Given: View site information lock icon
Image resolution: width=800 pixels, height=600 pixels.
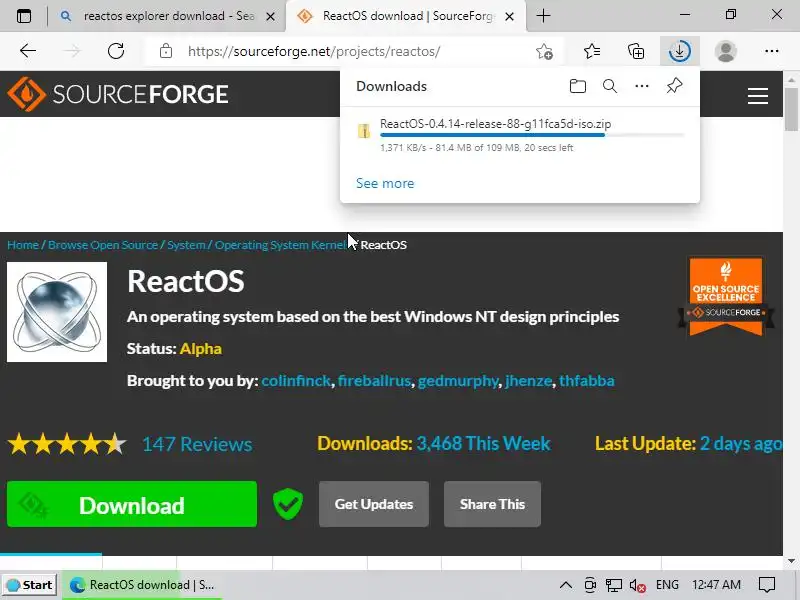Looking at the screenshot, I should tap(166, 51).
